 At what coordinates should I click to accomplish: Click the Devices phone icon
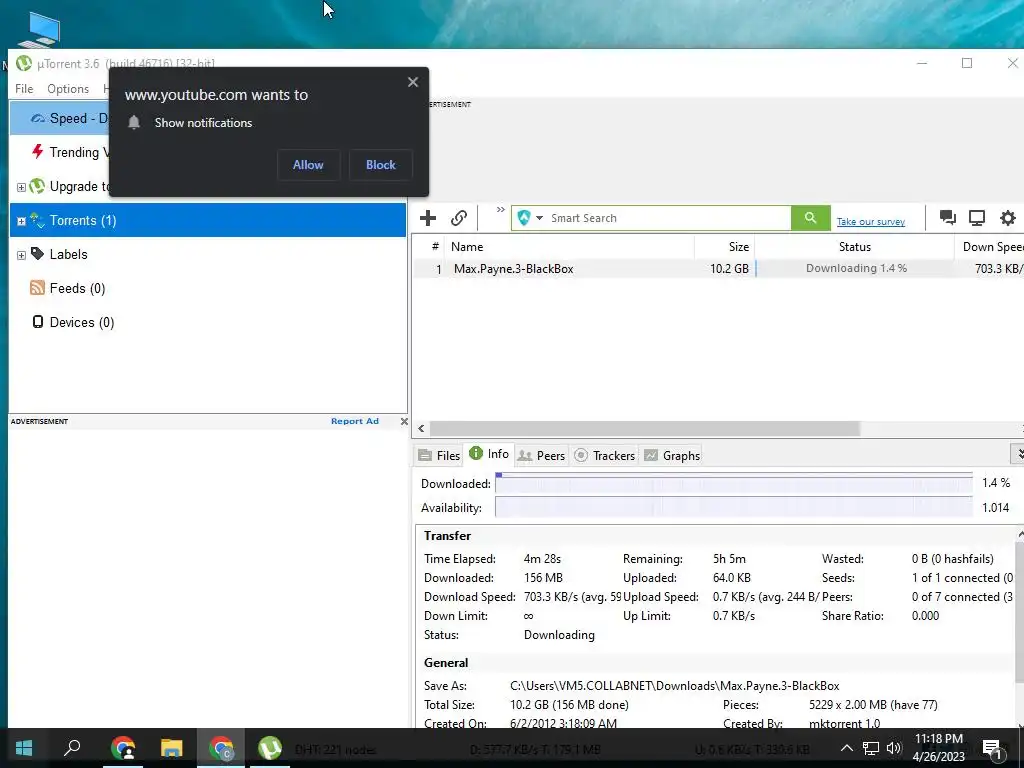(38, 321)
